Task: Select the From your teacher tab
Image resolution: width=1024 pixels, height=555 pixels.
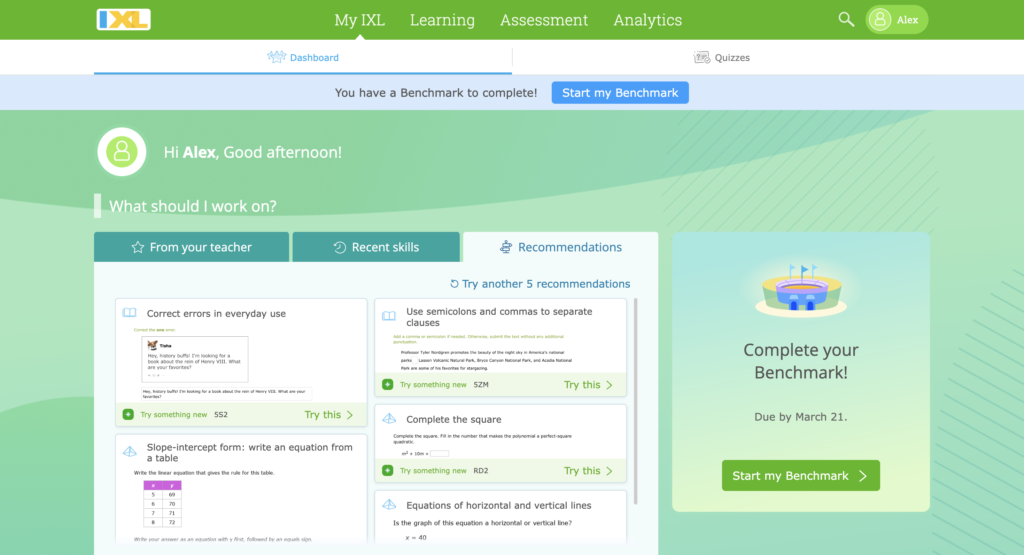Action: tap(191, 247)
